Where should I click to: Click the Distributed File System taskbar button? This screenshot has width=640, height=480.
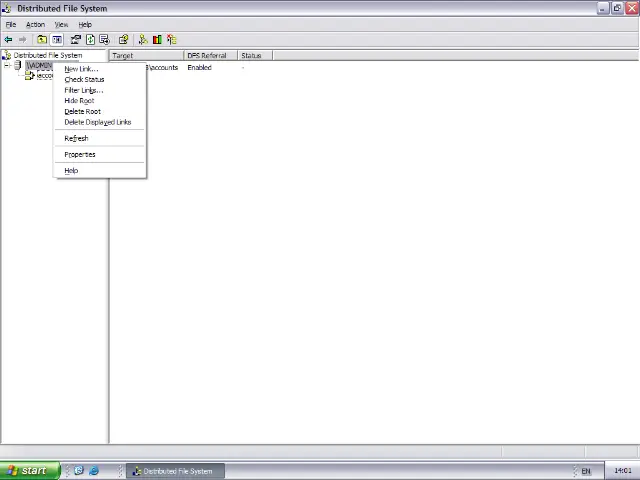click(x=175, y=471)
